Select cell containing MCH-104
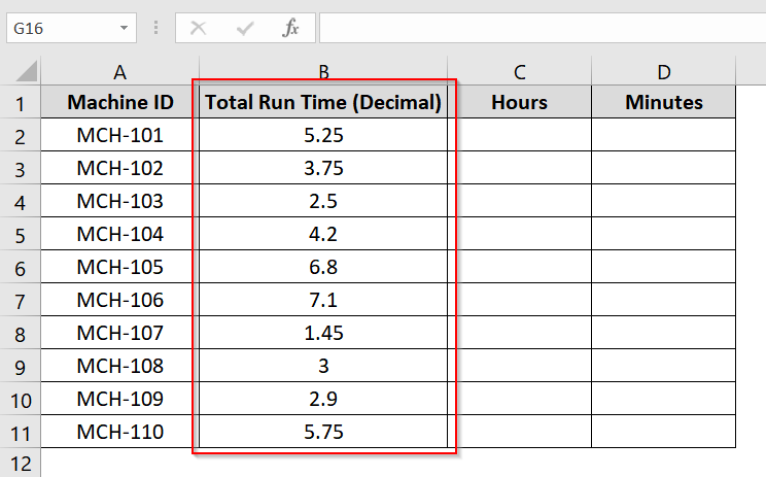The image size is (766, 477). 120,234
